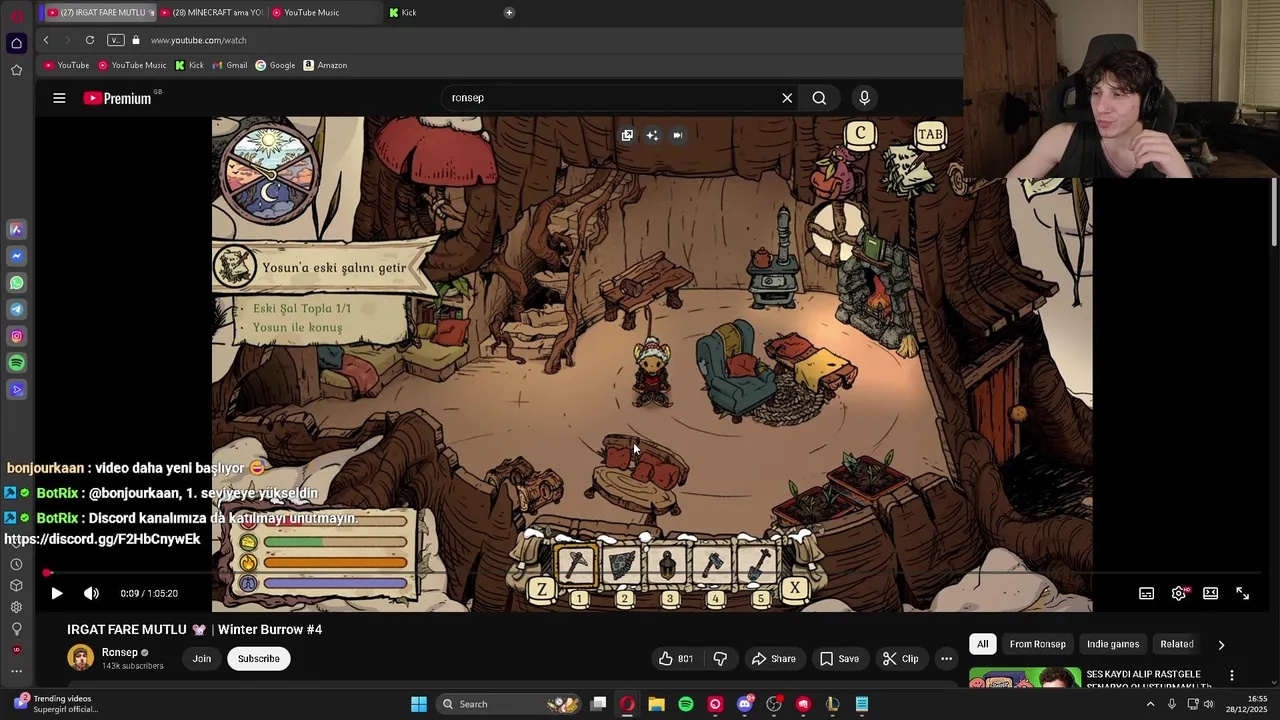Show more filter chips with right arrow
Image resolution: width=1280 pixels, height=720 pixels.
click(1221, 645)
